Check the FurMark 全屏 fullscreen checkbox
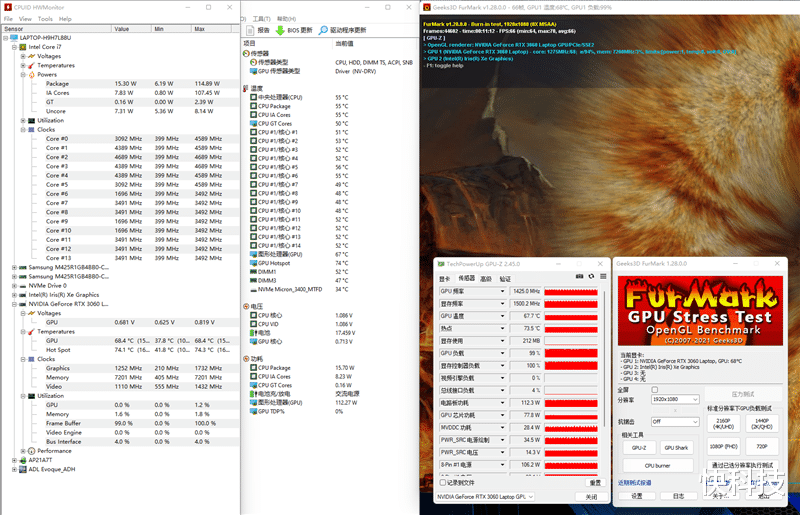This screenshot has height=515, width=800. (655, 389)
